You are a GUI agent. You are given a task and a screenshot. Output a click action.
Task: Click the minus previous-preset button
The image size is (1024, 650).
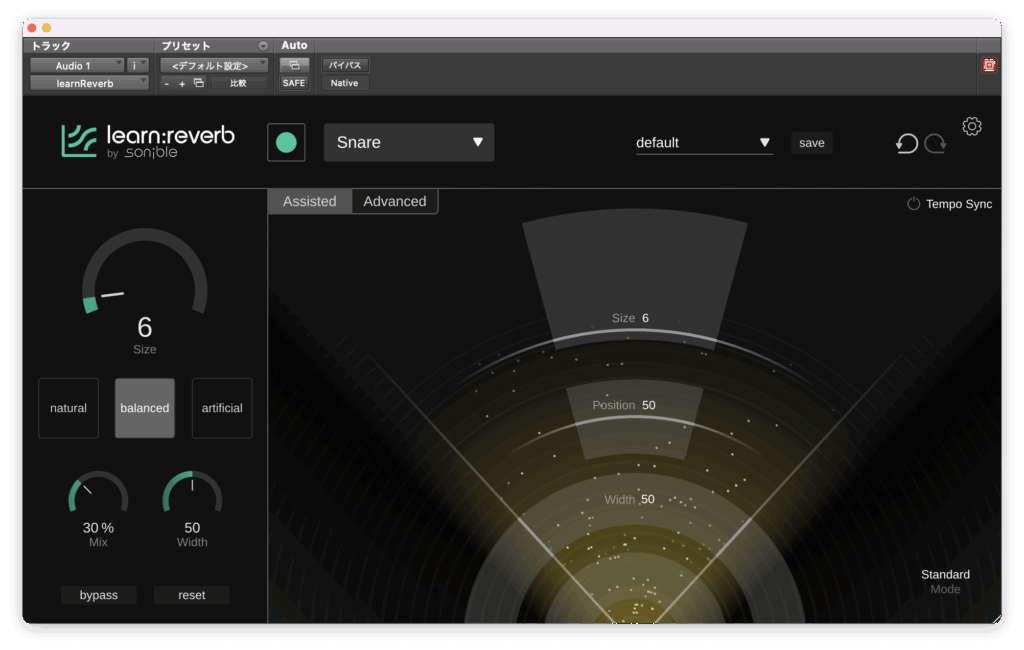tap(167, 84)
